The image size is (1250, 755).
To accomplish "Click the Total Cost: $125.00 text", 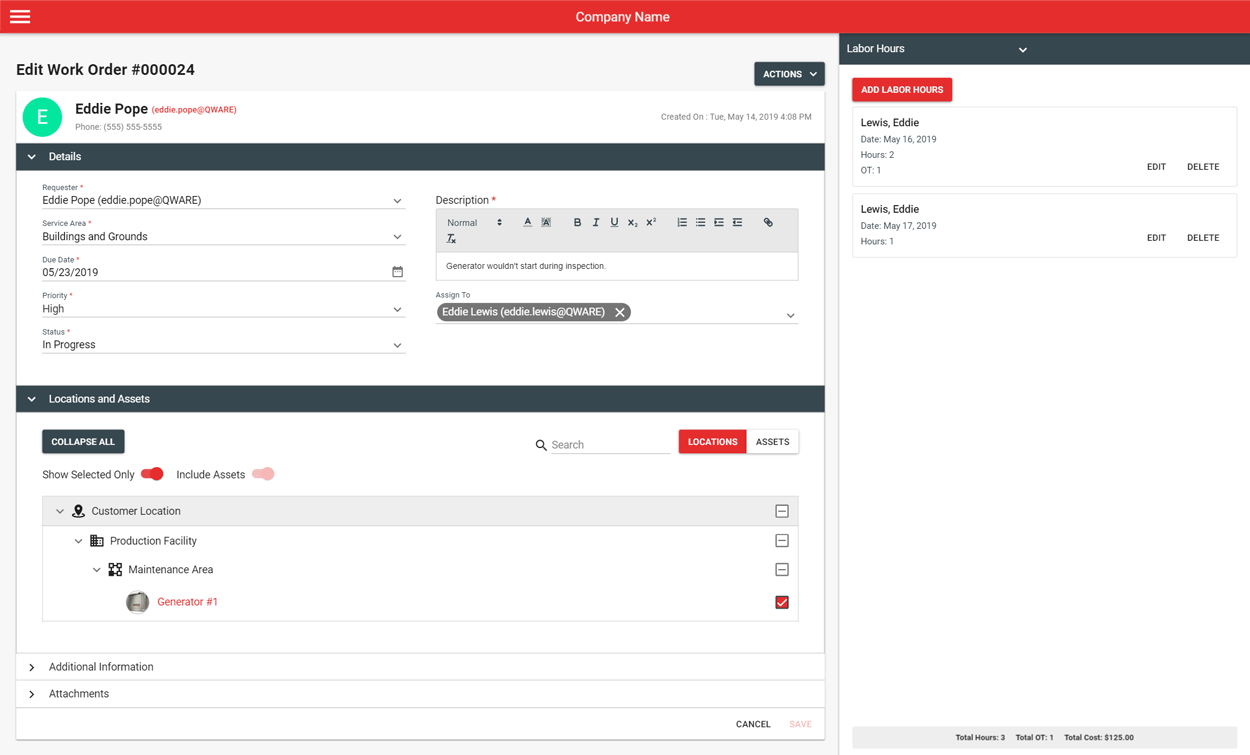I will (1099, 738).
